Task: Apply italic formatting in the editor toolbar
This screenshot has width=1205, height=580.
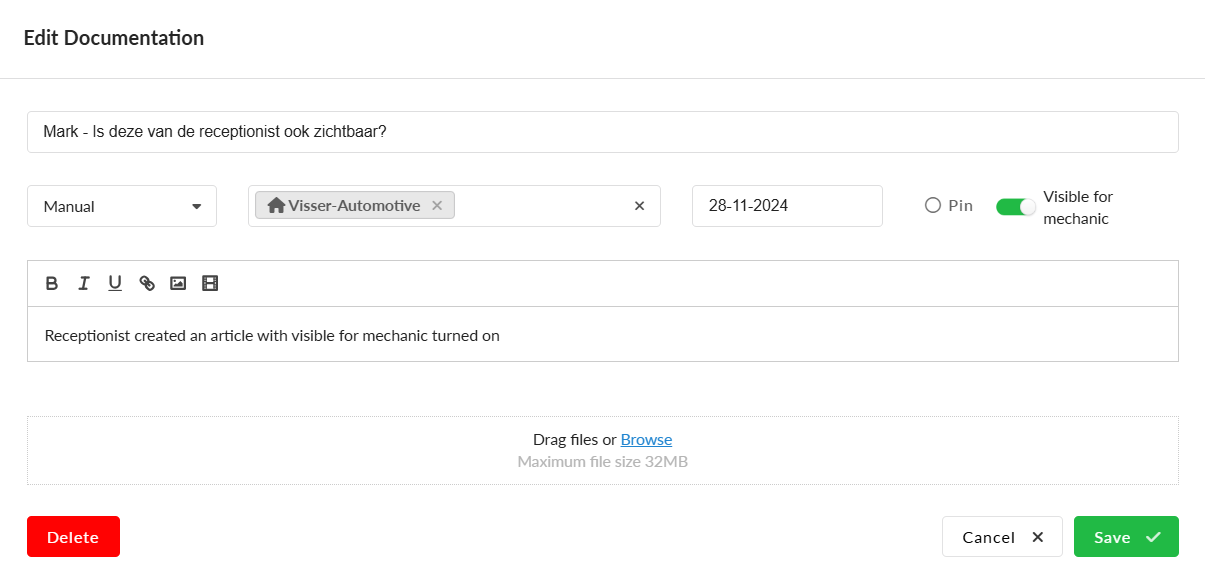Action: click(84, 284)
